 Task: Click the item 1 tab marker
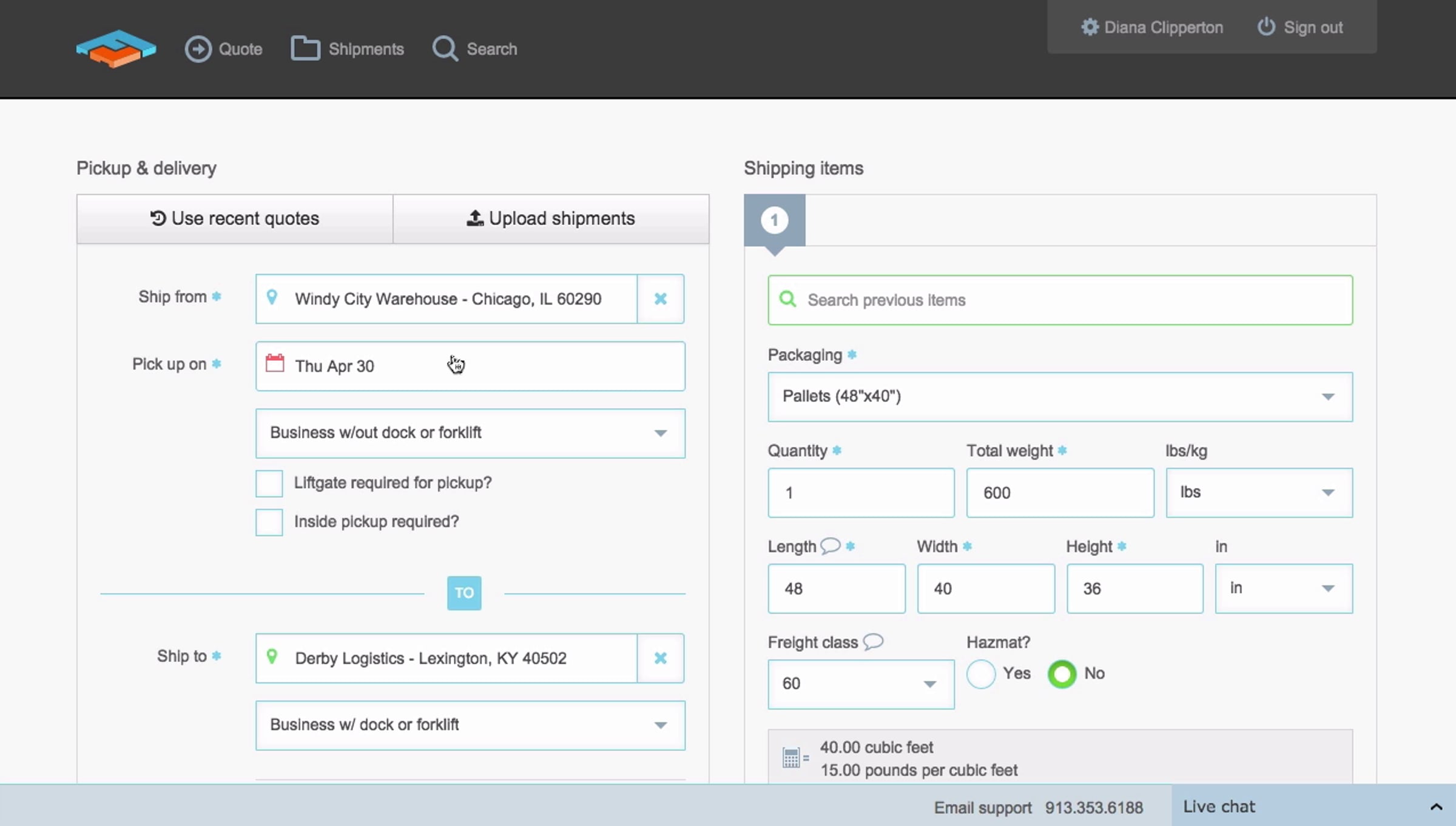774,220
